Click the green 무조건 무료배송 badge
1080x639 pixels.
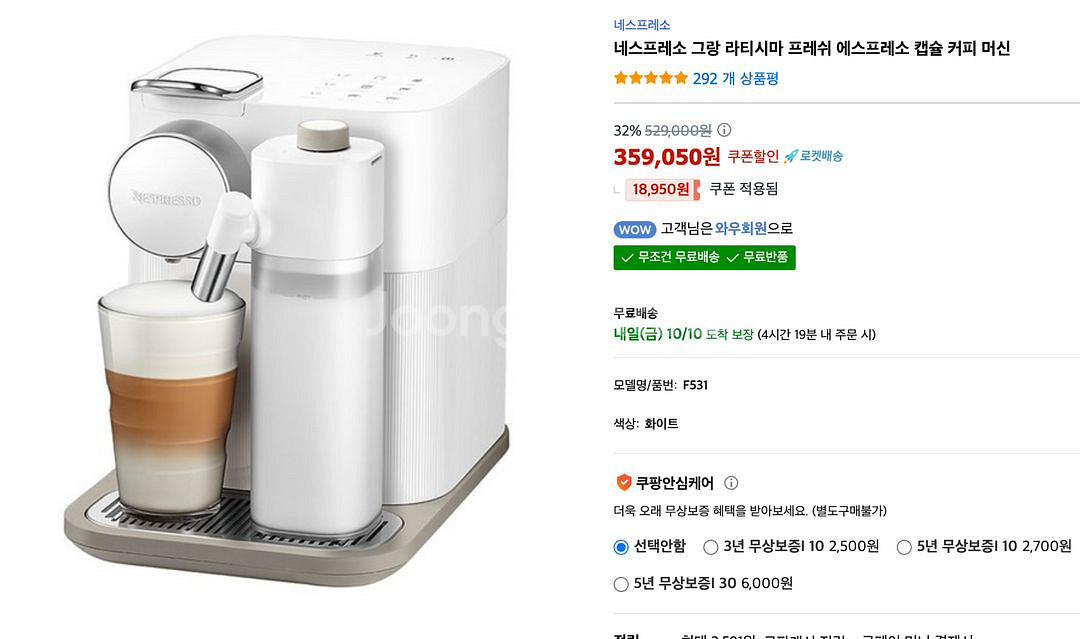coord(670,257)
